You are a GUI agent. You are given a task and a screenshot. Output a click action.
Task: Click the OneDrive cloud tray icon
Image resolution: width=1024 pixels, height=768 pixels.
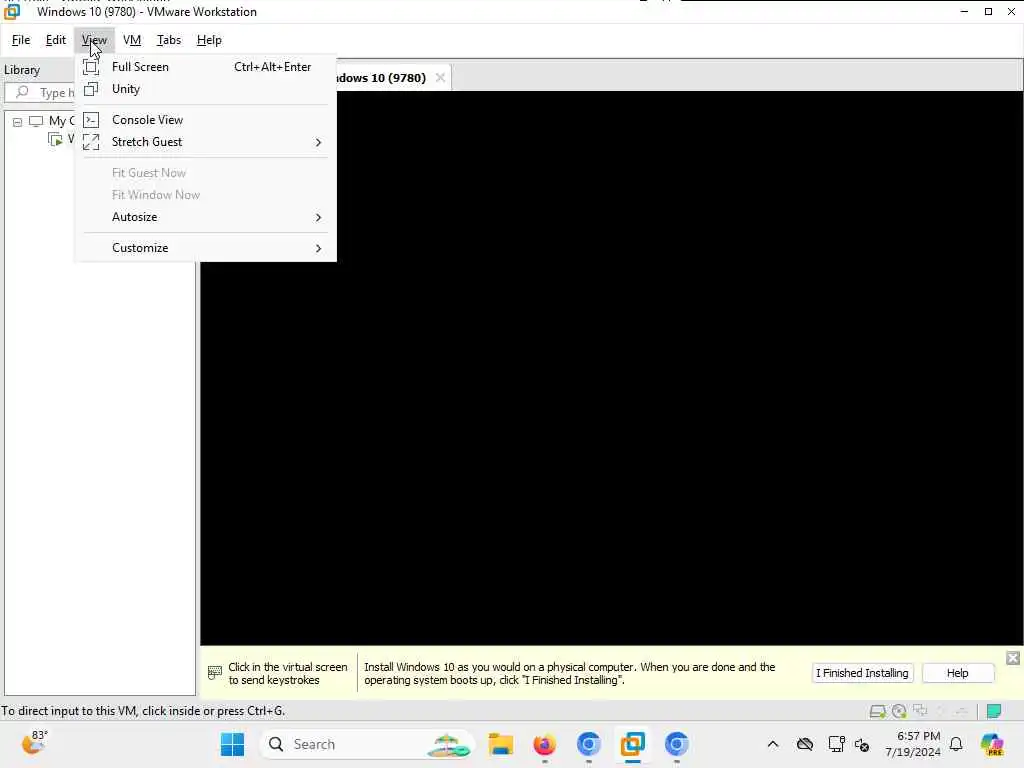click(805, 744)
